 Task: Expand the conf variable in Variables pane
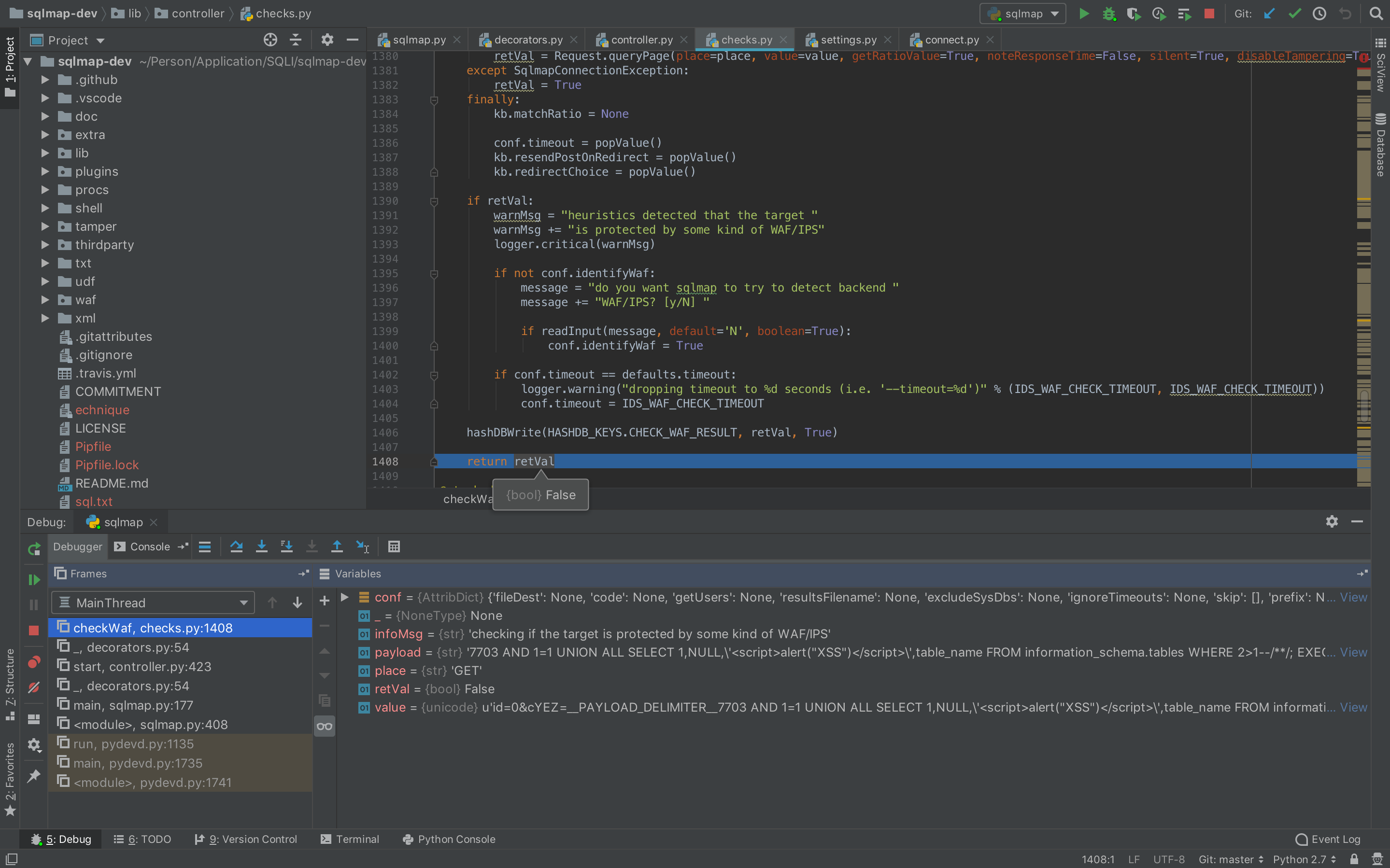coord(344,597)
